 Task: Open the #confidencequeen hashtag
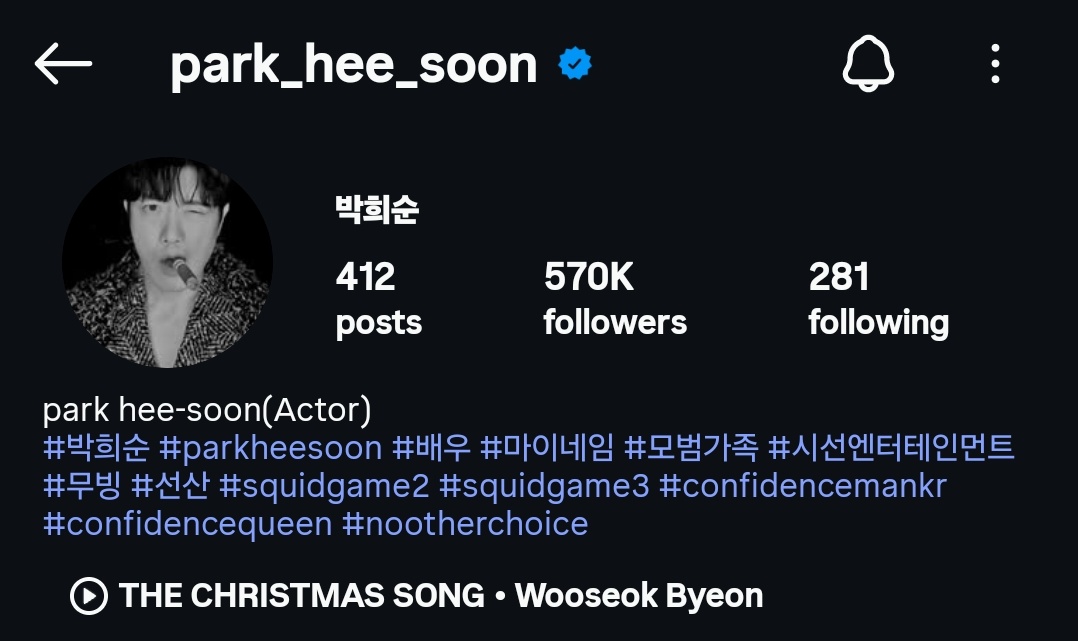tap(188, 524)
